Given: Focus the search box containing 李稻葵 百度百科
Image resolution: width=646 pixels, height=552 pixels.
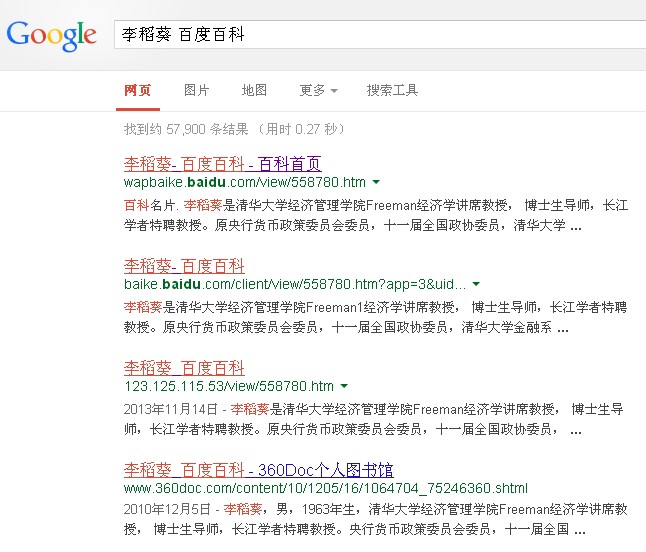Looking at the screenshot, I should point(380,35).
